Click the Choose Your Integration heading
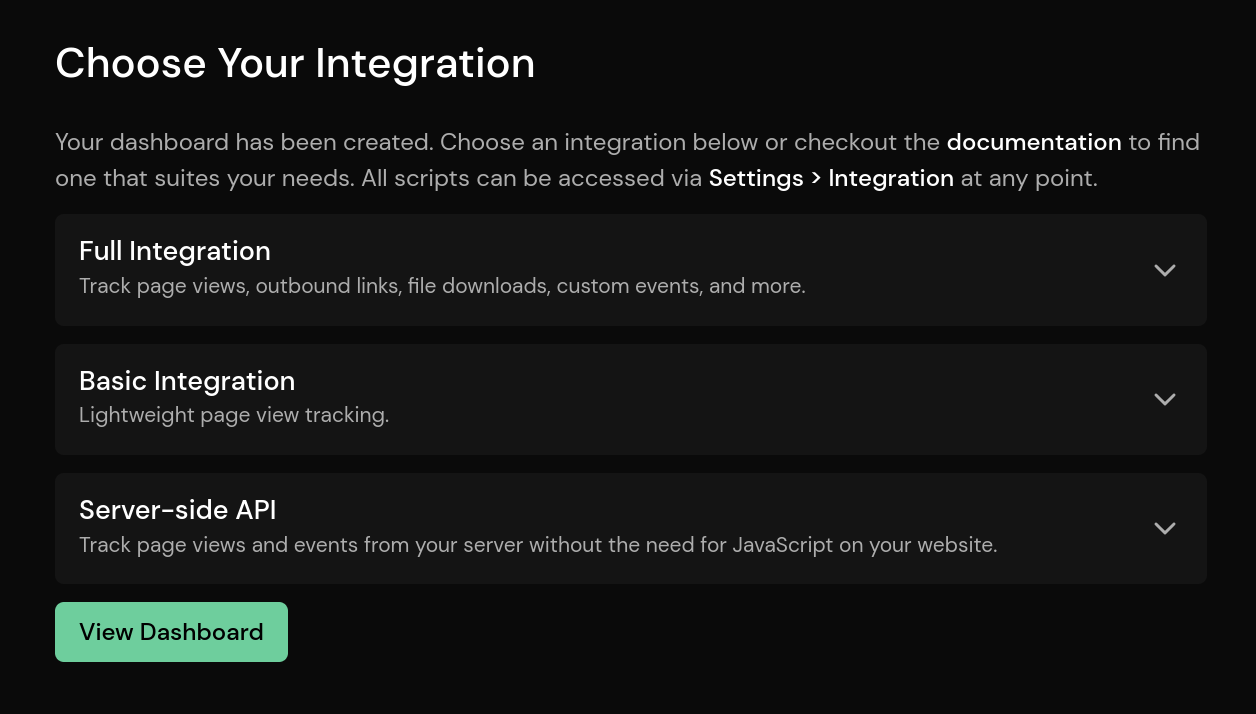Viewport: 1256px width, 714px height. (x=295, y=63)
